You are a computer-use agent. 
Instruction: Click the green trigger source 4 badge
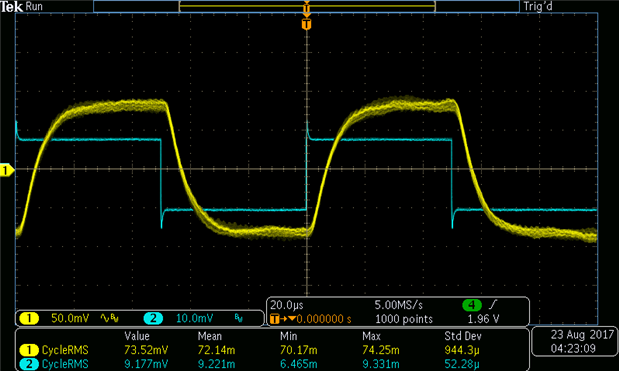(x=472, y=305)
